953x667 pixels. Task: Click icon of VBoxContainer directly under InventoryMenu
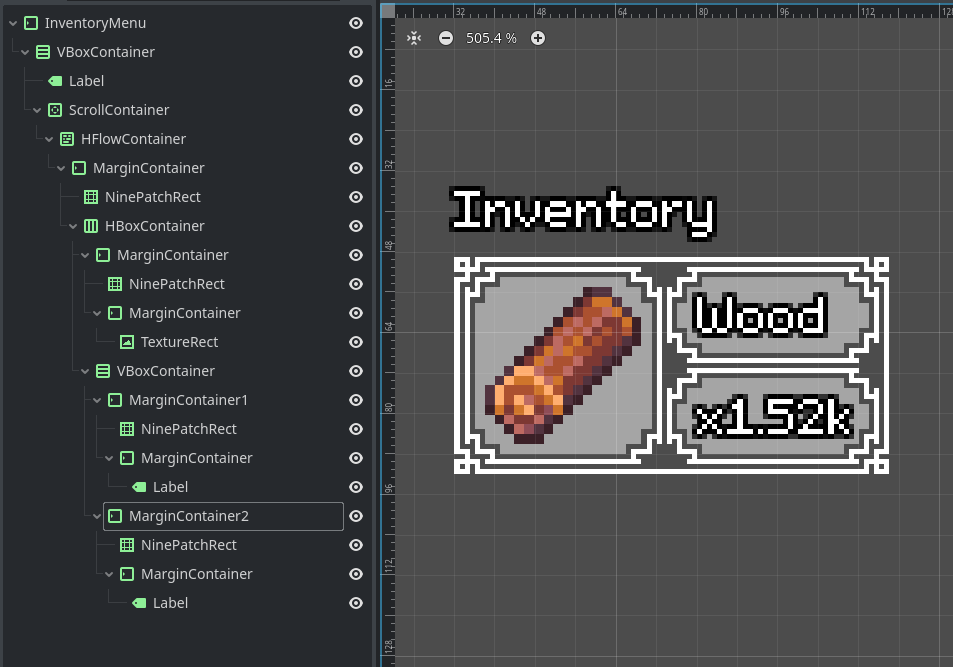[x=43, y=52]
